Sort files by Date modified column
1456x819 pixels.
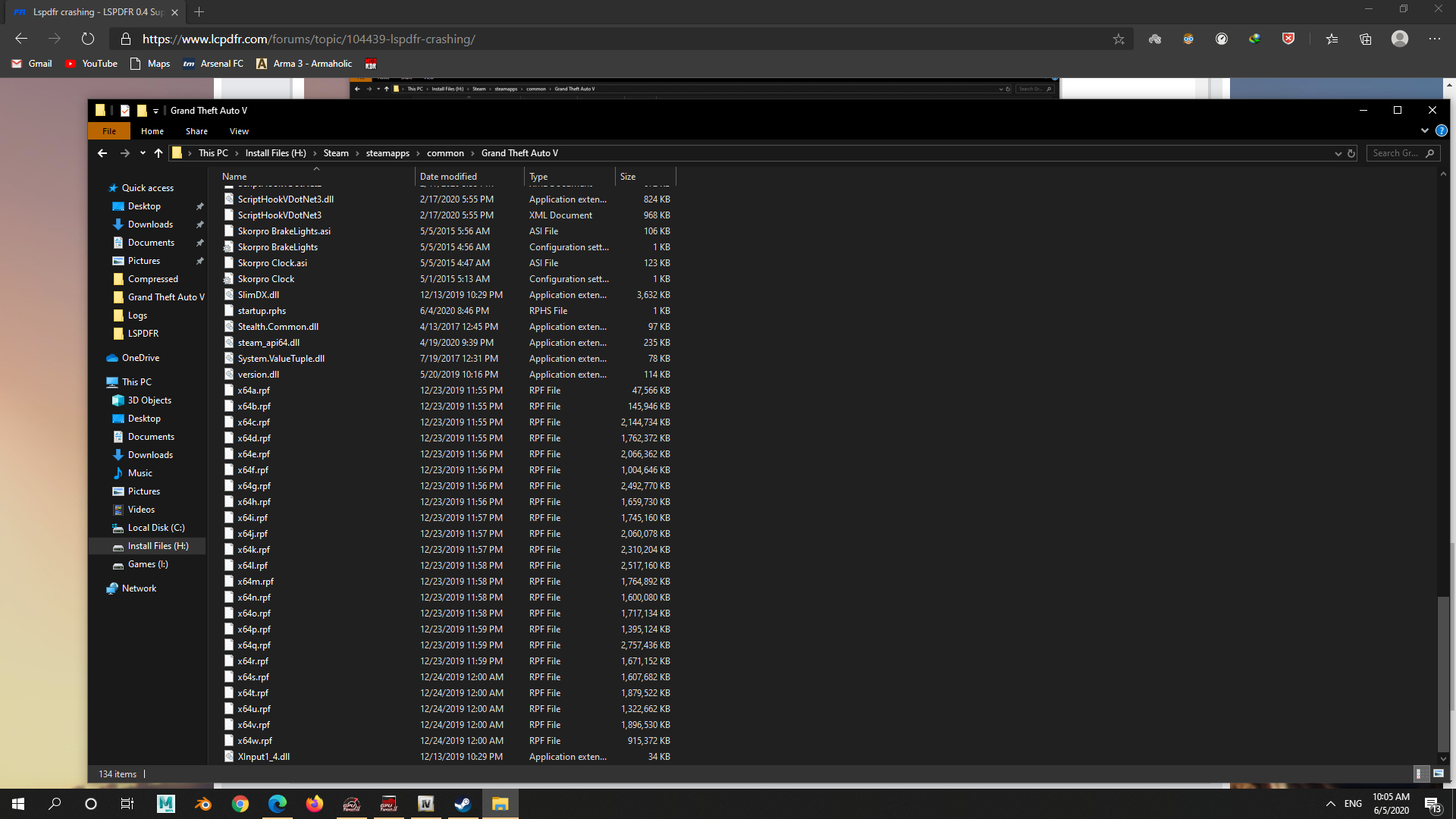pyautogui.click(x=448, y=177)
